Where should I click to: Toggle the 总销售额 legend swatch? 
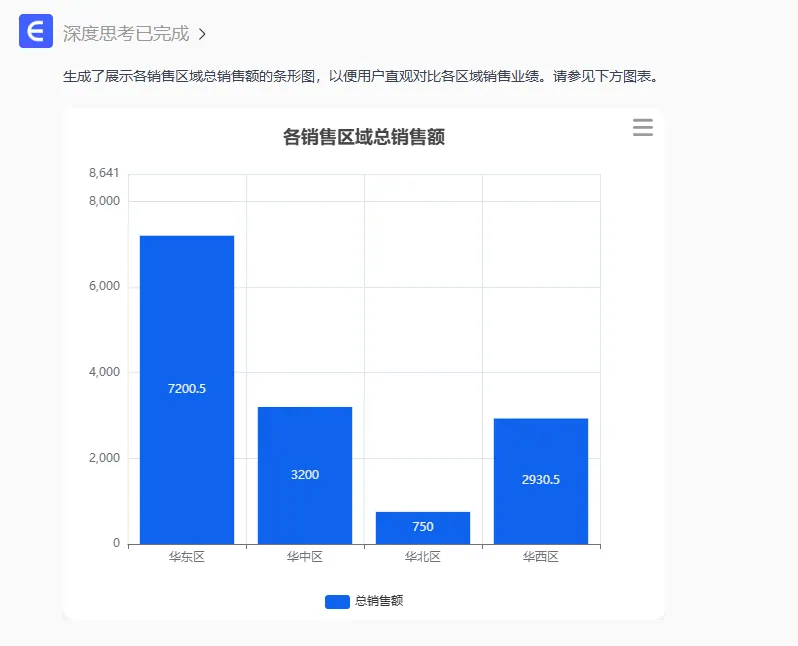(x=337, y=601)
